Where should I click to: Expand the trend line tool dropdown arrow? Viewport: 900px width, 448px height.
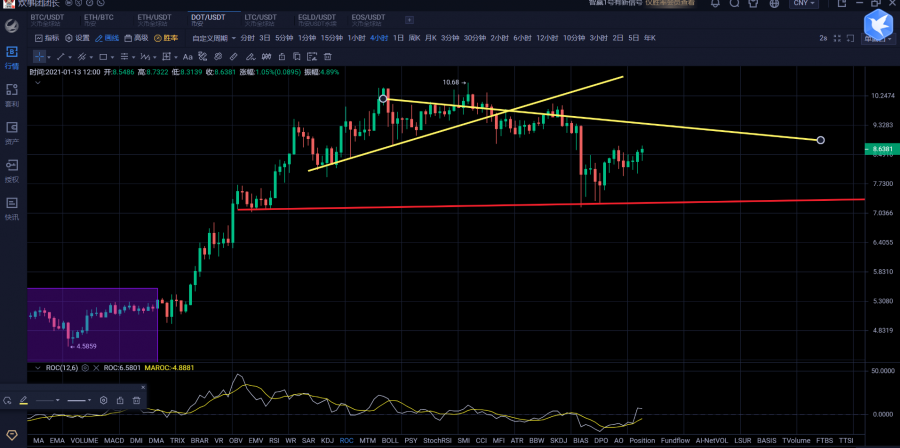tap(70, 57)
